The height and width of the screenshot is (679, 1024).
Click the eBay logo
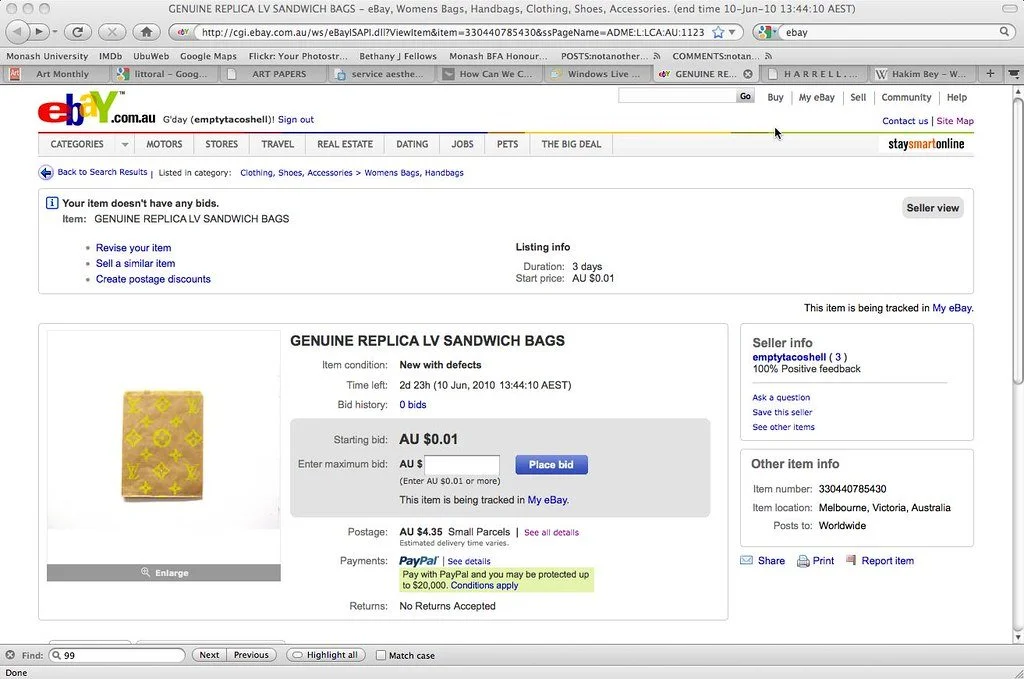point(97,108)
